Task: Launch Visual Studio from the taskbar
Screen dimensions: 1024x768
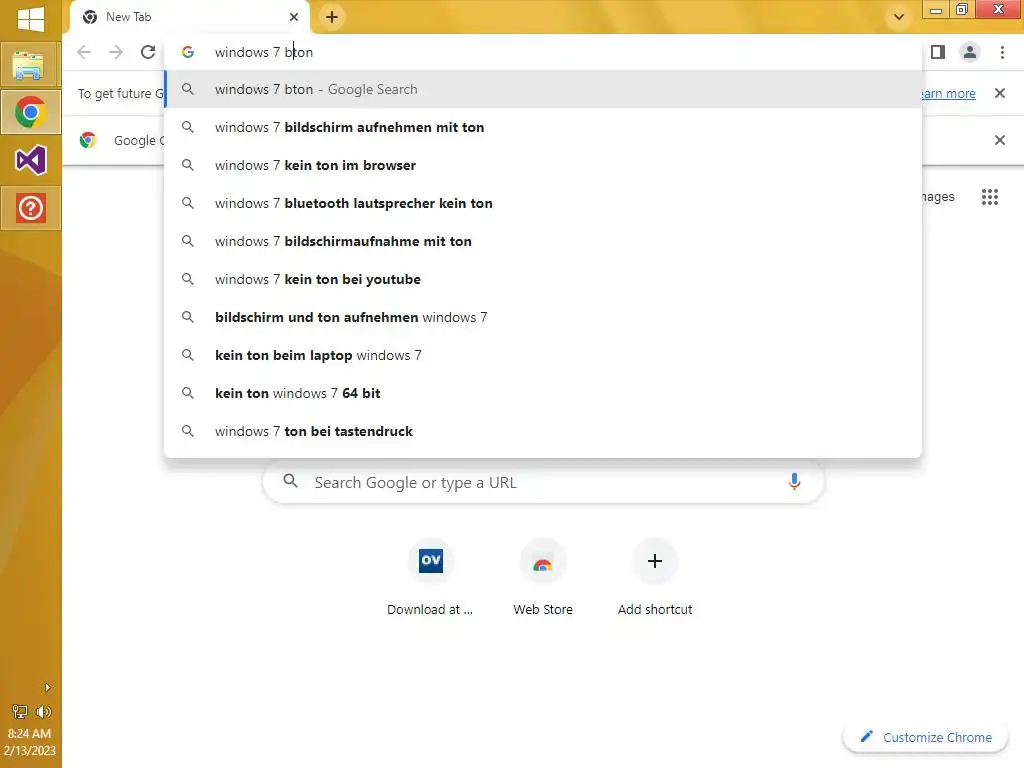Action: click(x=30, y=160)
